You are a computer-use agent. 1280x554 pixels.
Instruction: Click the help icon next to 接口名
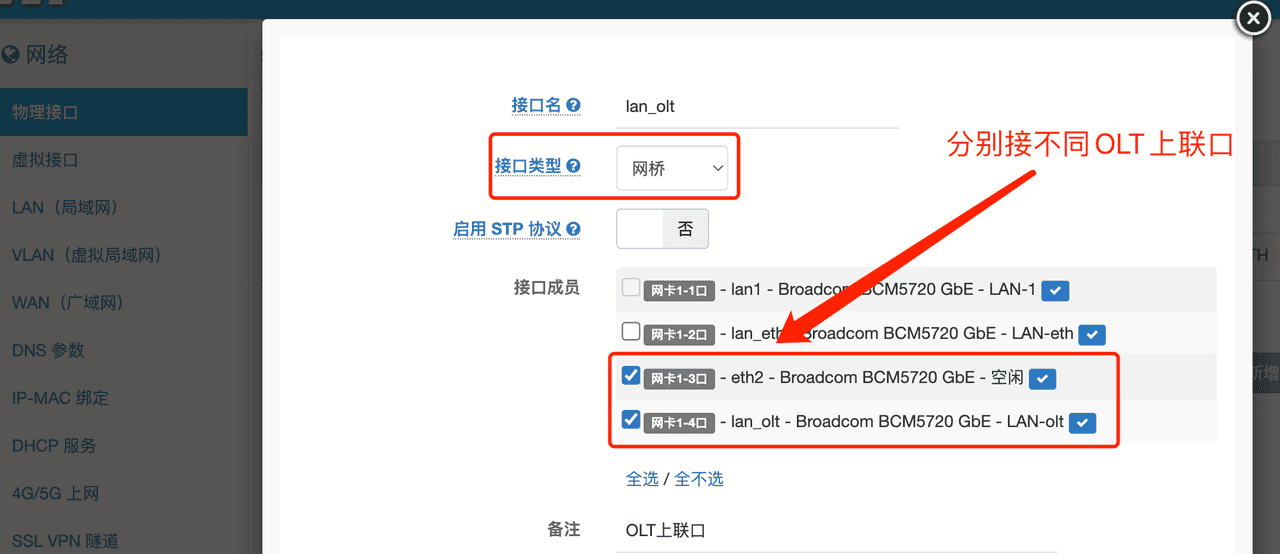pyautogui.click(x=573, y=105)
